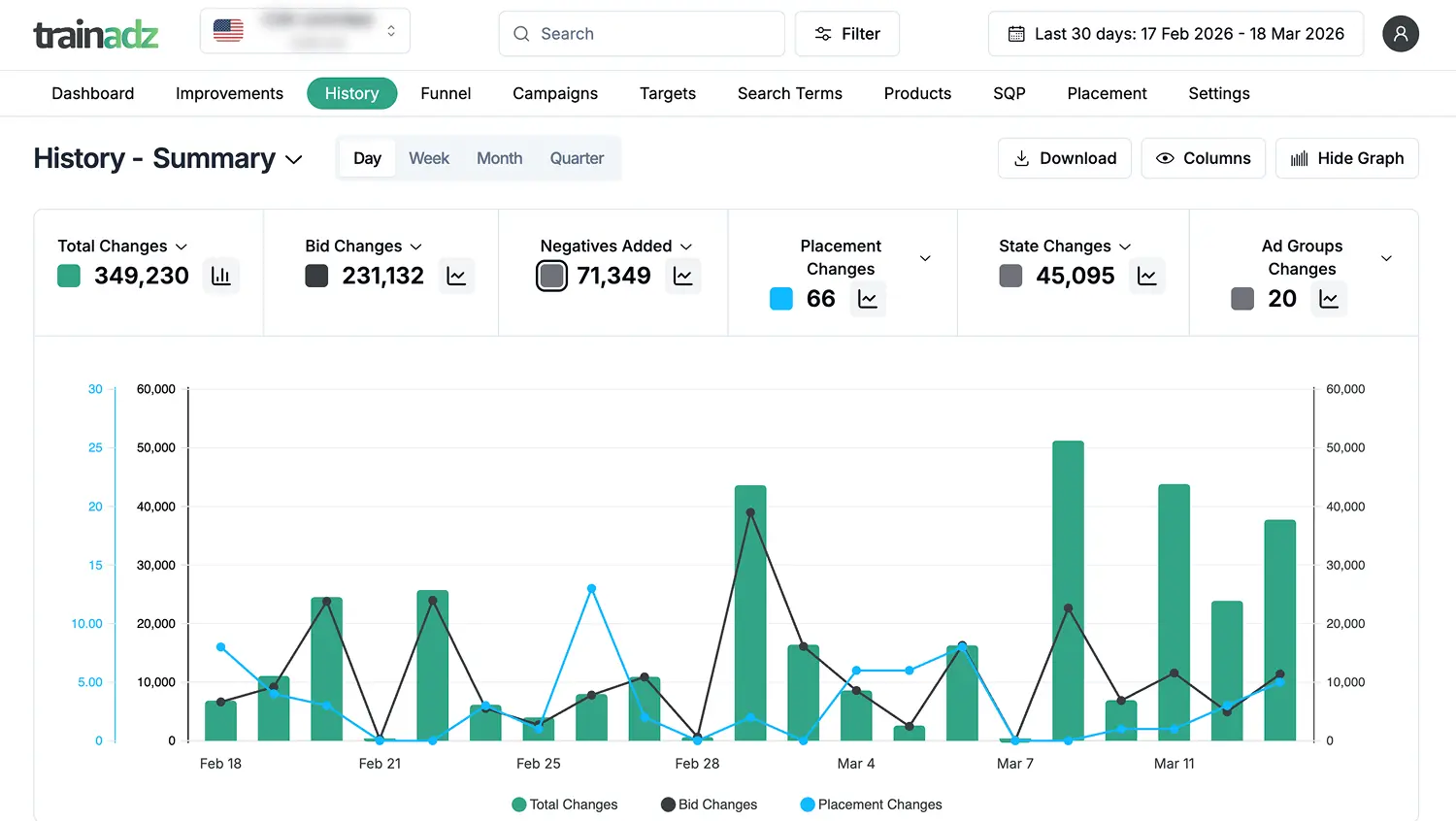Open the State Changes trend icon
This screenshot has width=1456, height=821.
pos(1146,276)
